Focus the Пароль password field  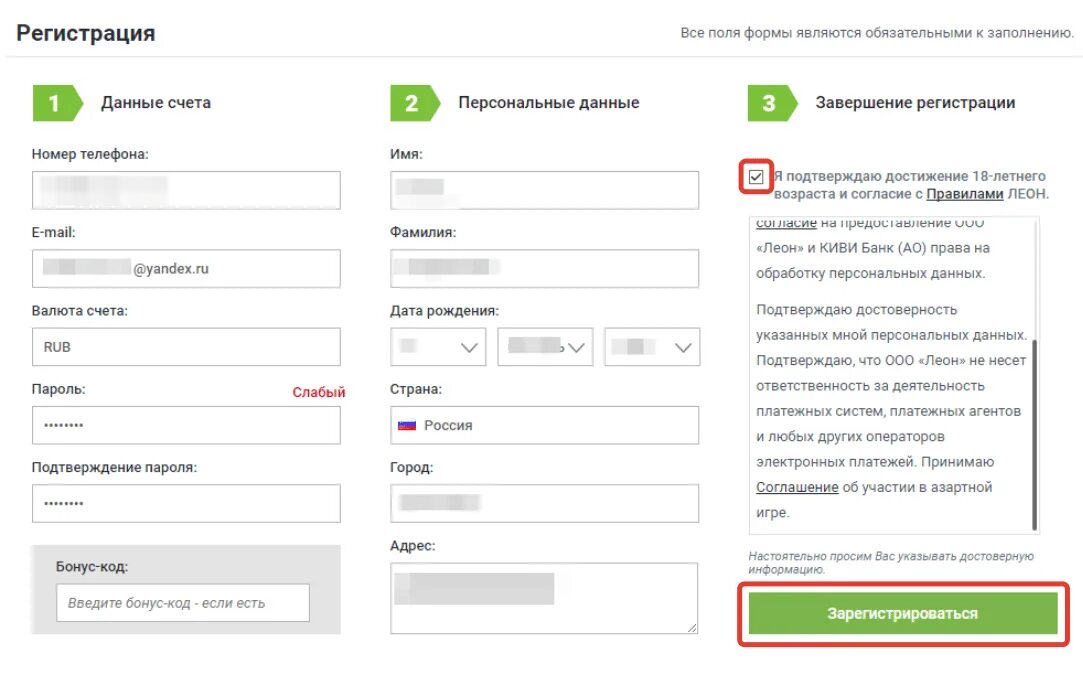(186, 425)
